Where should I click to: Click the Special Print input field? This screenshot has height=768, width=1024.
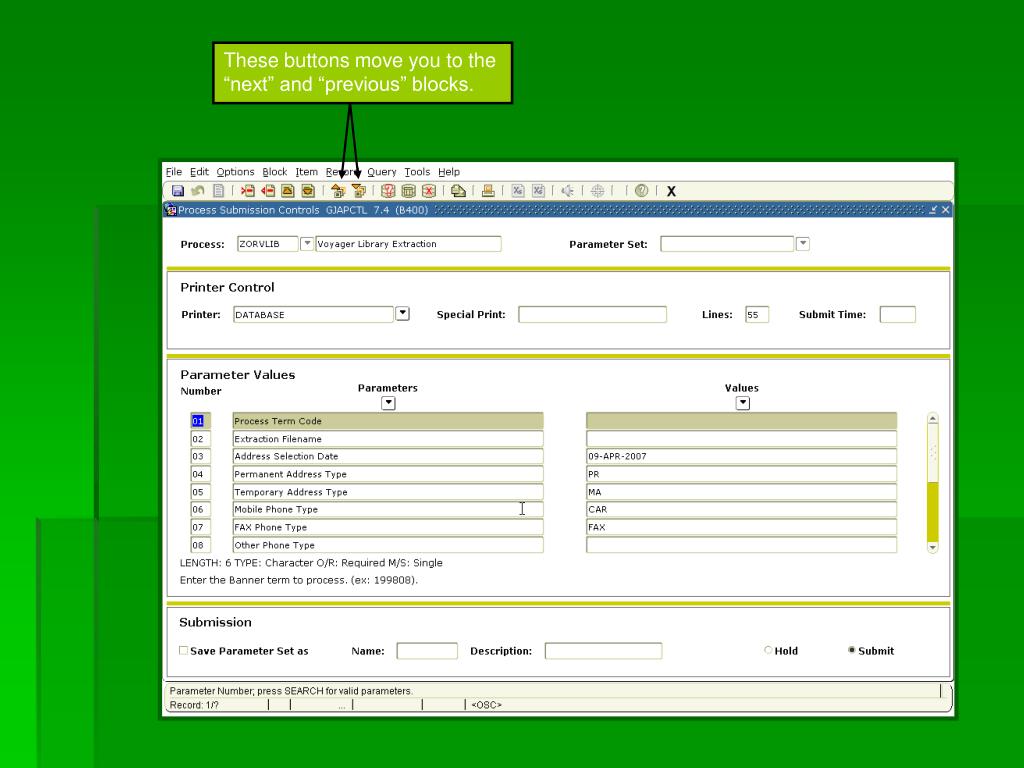592,314
